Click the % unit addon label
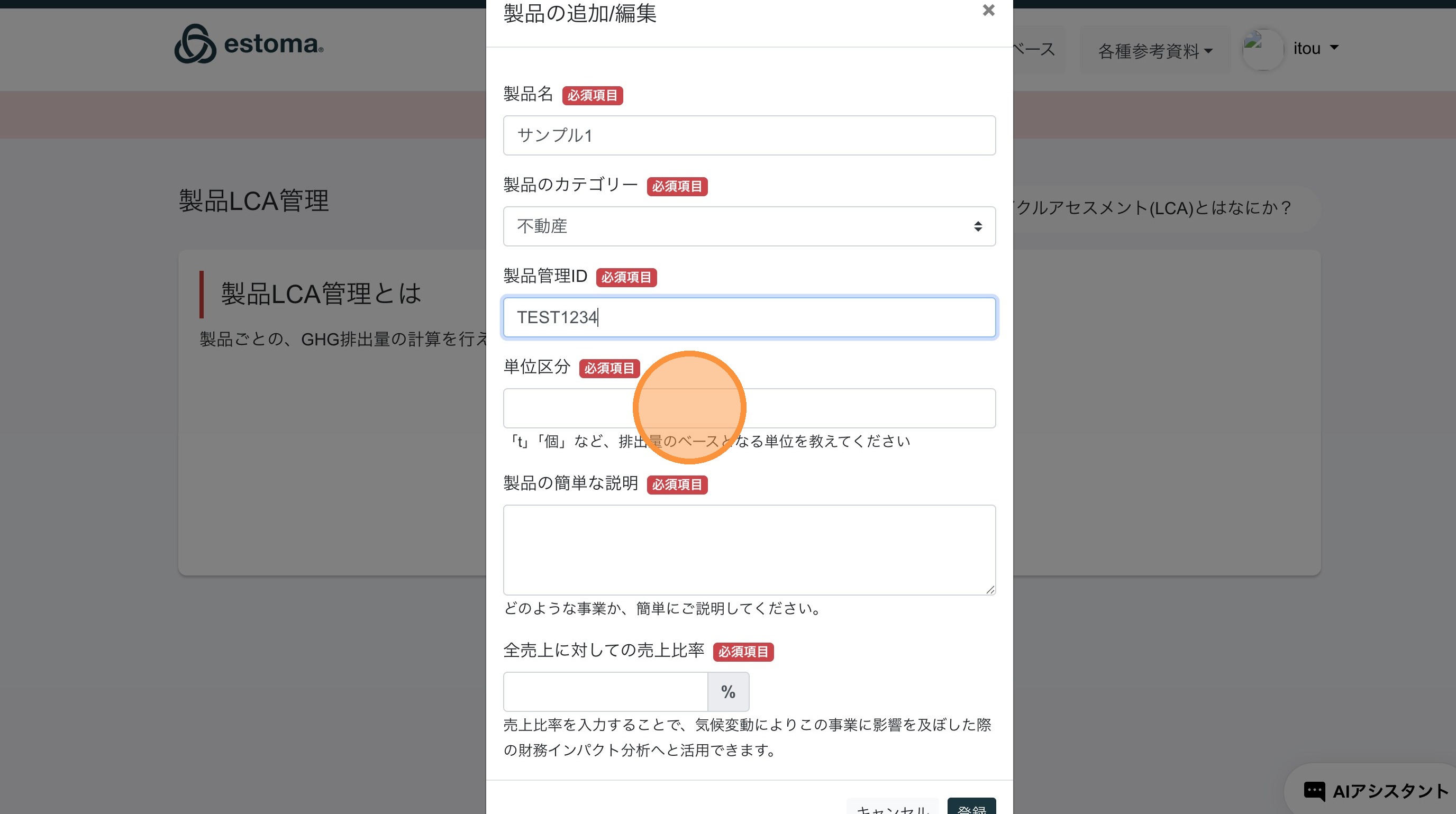 (x=728, y=692)
